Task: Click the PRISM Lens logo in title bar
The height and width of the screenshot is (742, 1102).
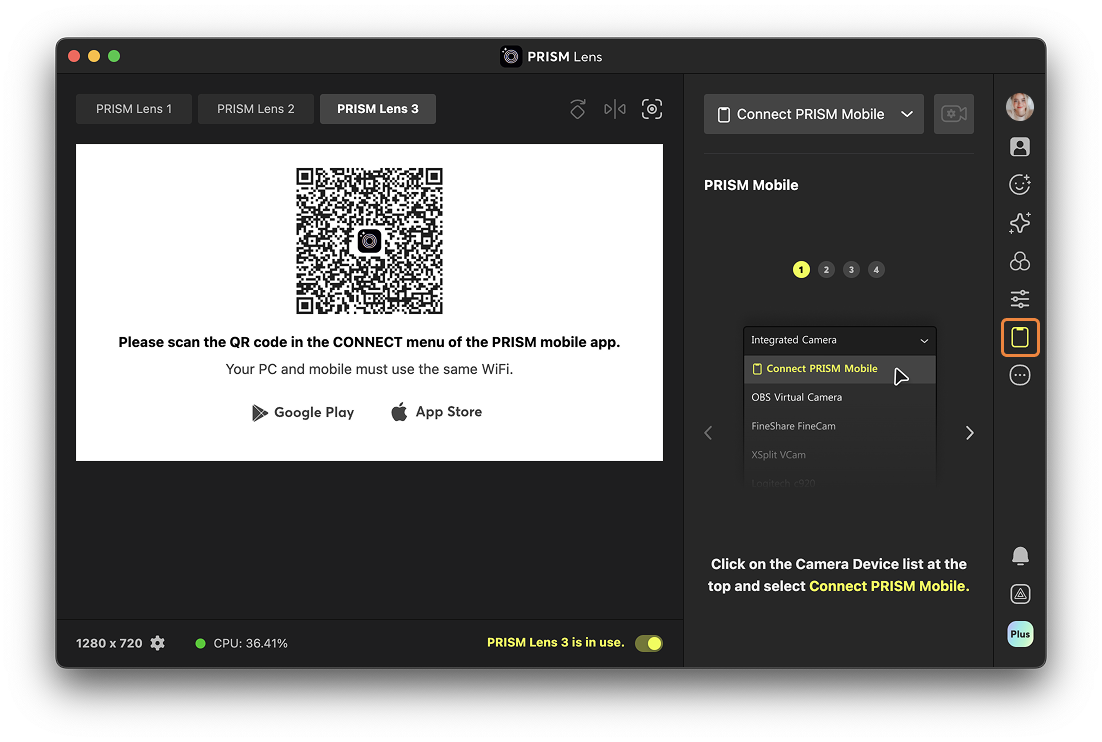Action: click(x=511, y=56)
